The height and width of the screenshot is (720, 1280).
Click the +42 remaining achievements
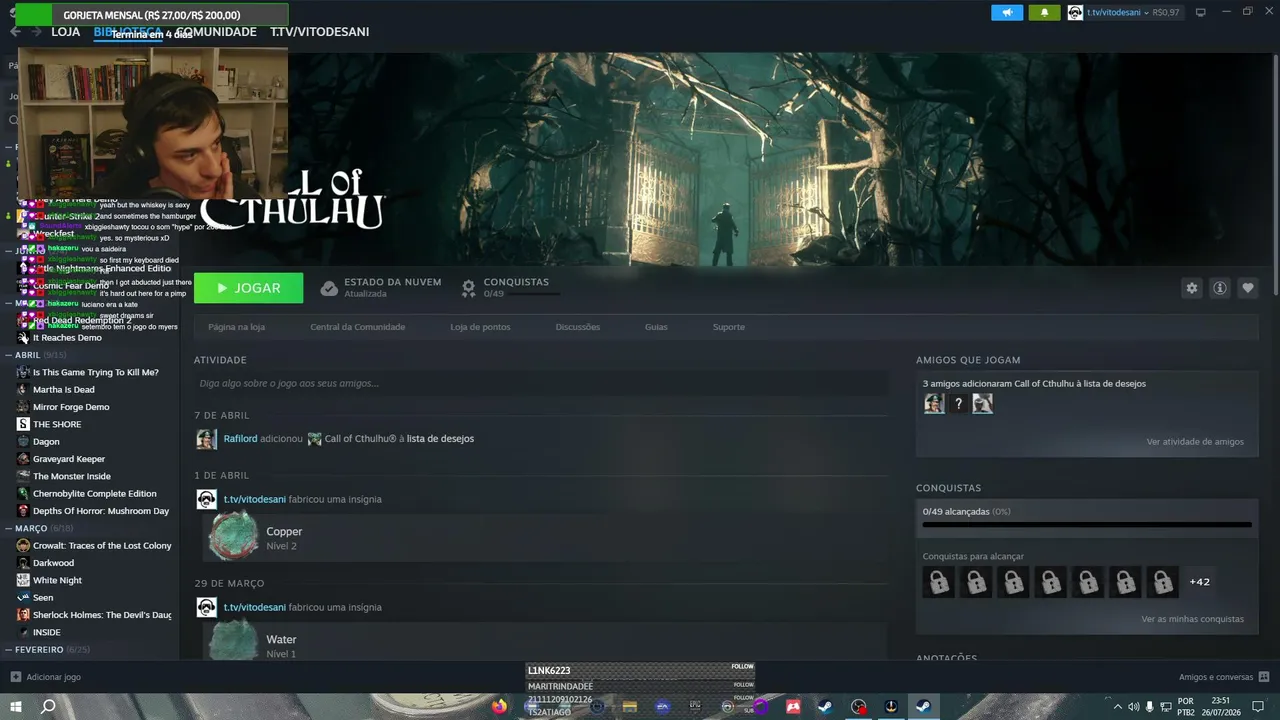[1199, 582]
